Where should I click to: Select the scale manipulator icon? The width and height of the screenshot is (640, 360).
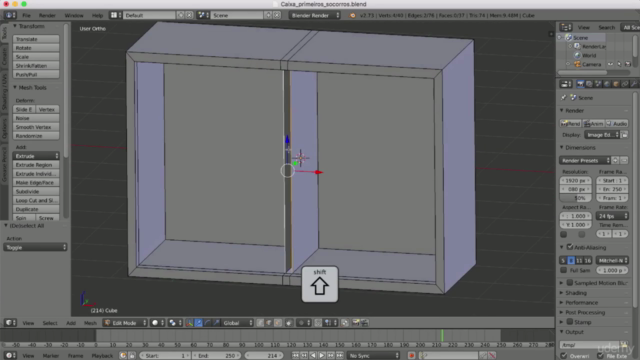point(216,322)
